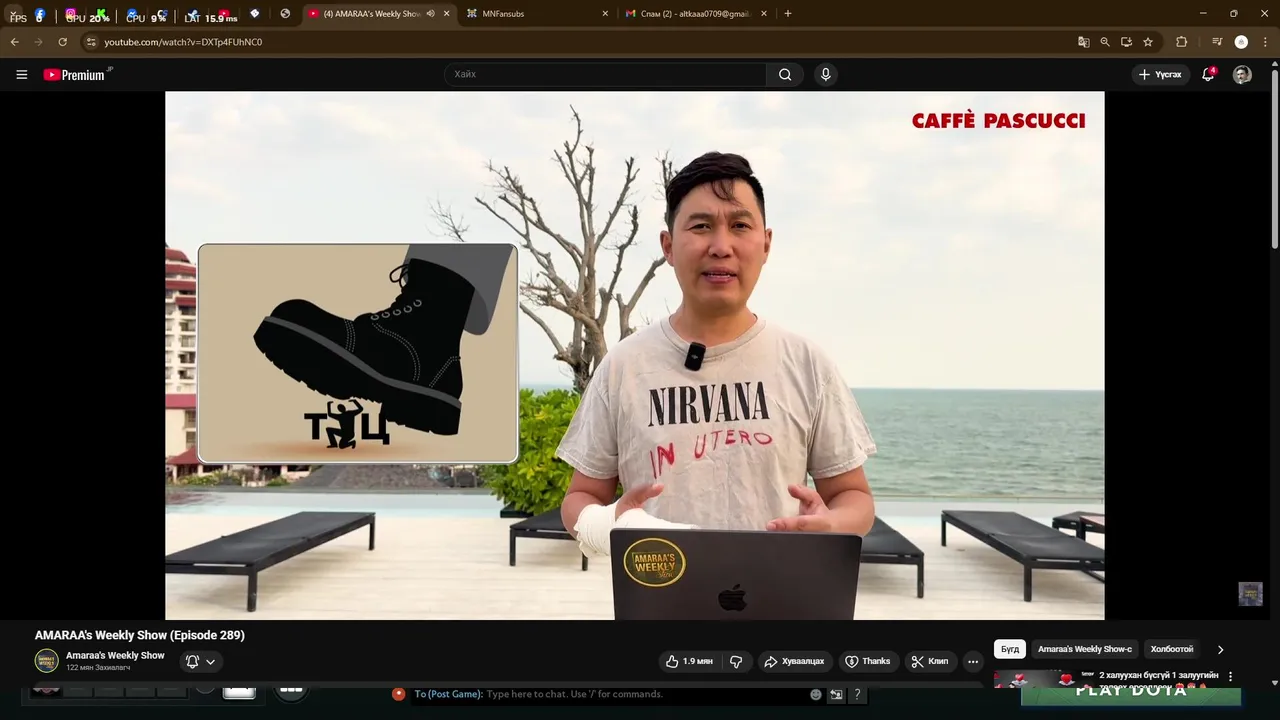Go back in browser history

(x=14, y=42)
